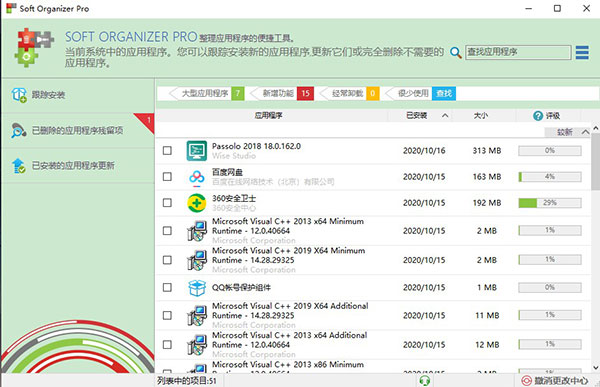Click the list vertical scrollbar thumb
Screen dimensions: 600x387
coord(595,162)
